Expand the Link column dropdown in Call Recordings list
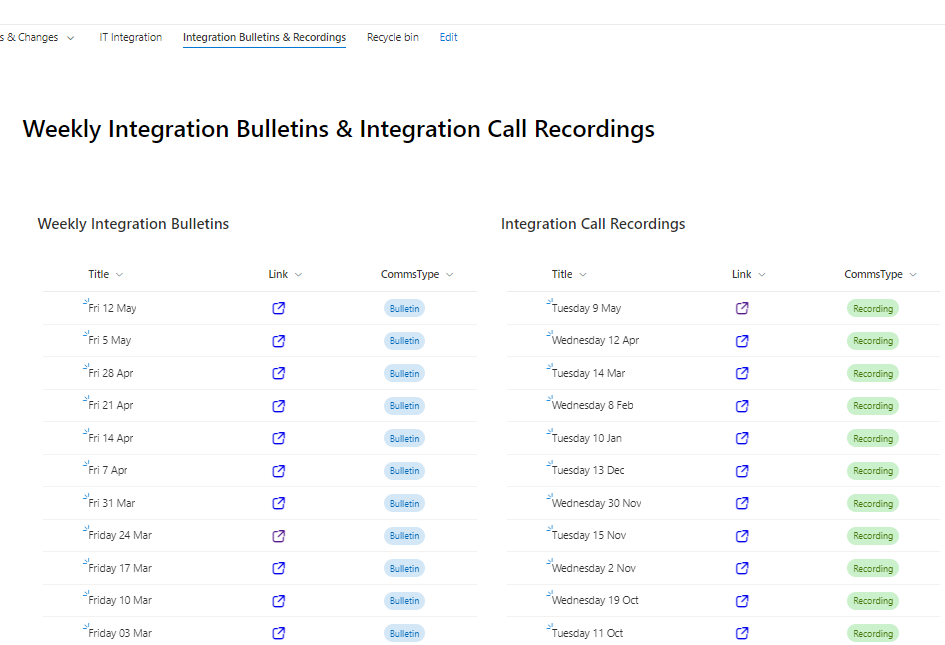Screen dimensions: 945x645 coord(762,275)
